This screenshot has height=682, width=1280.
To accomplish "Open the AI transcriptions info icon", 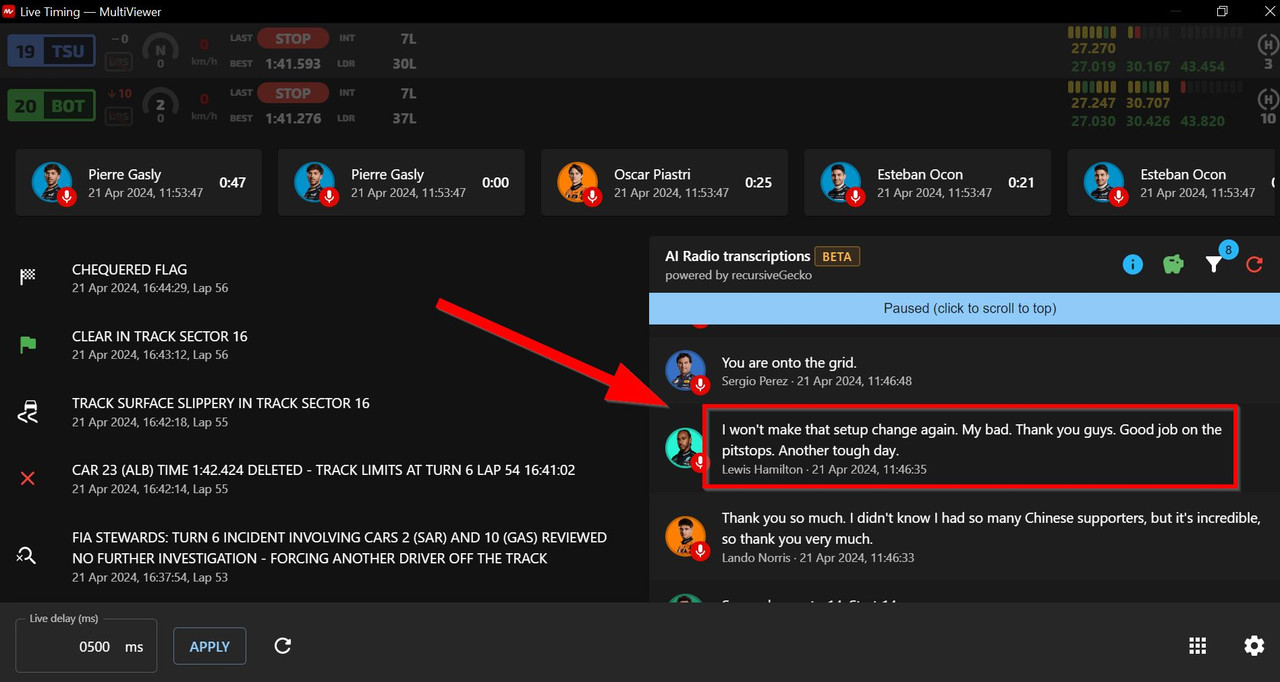I will tap(1132, 264).
